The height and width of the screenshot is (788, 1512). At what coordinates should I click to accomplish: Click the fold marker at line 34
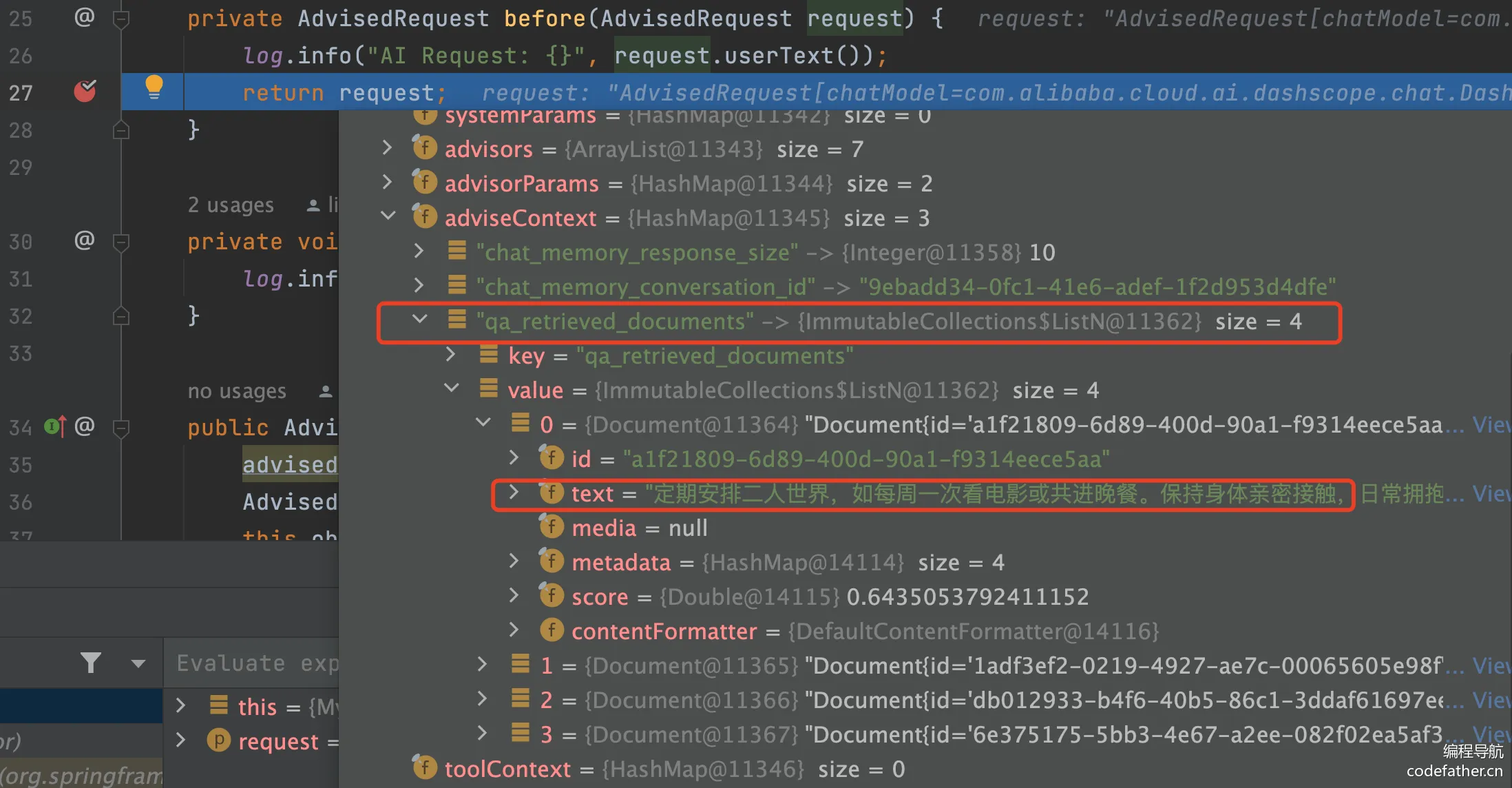tap(121, 428)
